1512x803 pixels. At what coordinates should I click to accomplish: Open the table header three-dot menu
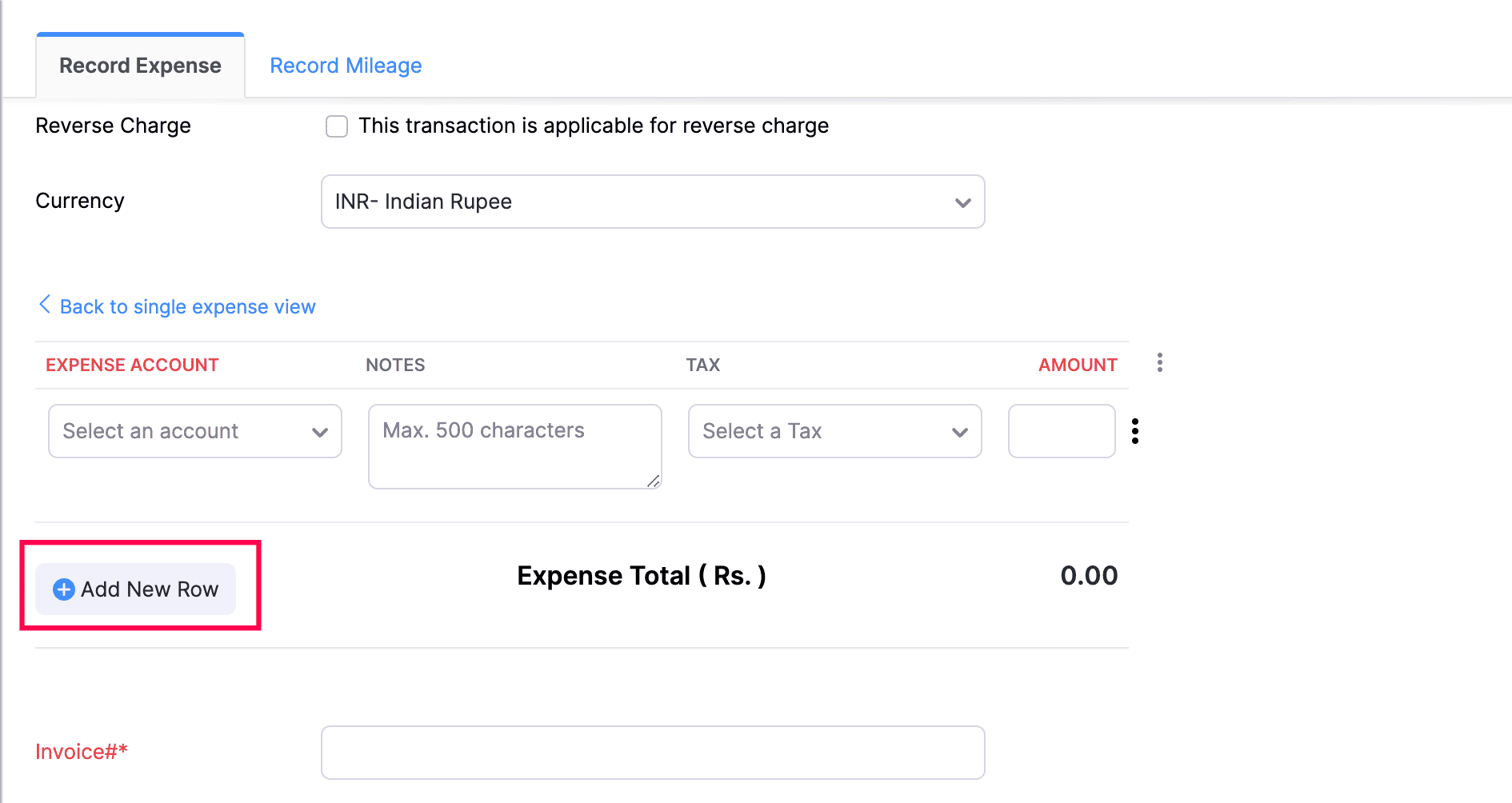[1159, 363]
